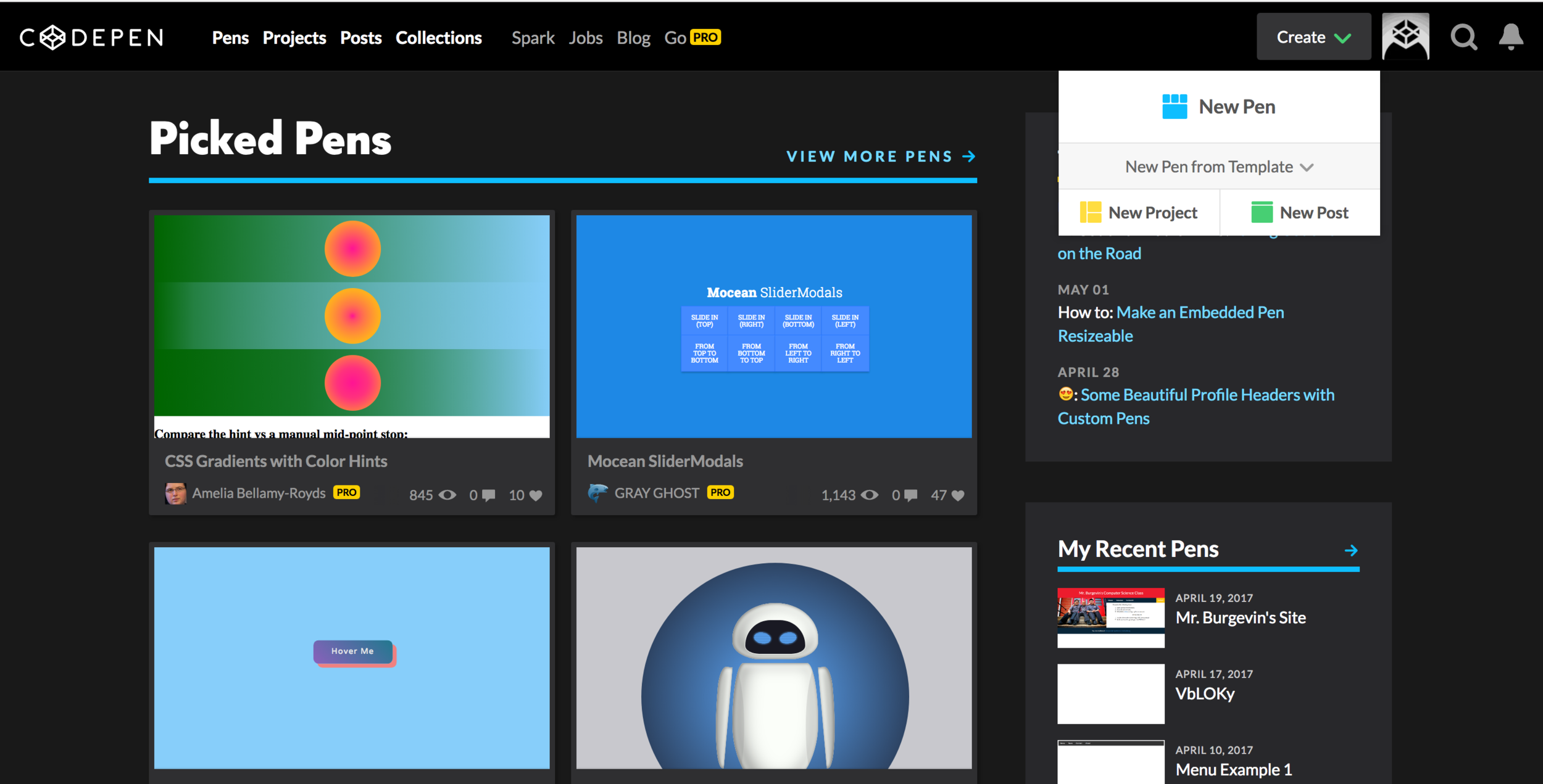The height and width of the screenshot is (784, 1543).
Task: Click the green New Post icon
Action: [1262, 212]
